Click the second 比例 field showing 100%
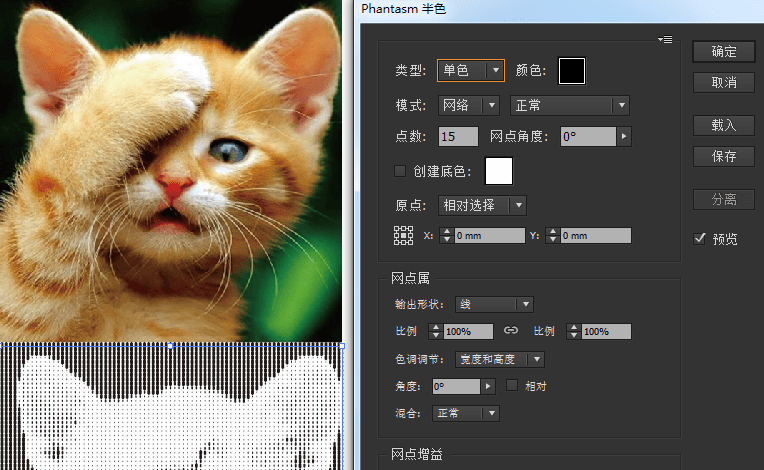 606,332
